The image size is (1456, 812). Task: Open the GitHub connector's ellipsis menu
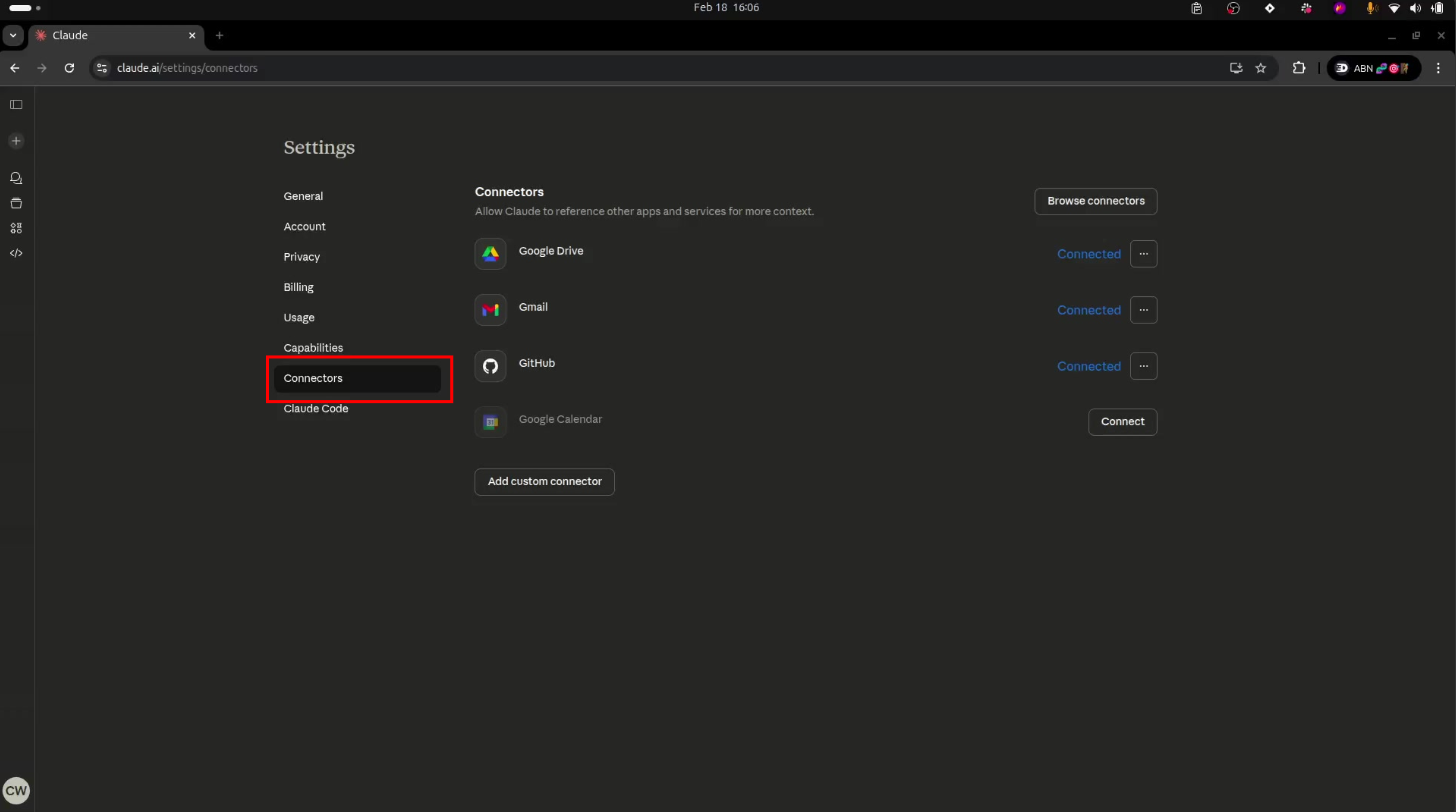click(1143, 366)
